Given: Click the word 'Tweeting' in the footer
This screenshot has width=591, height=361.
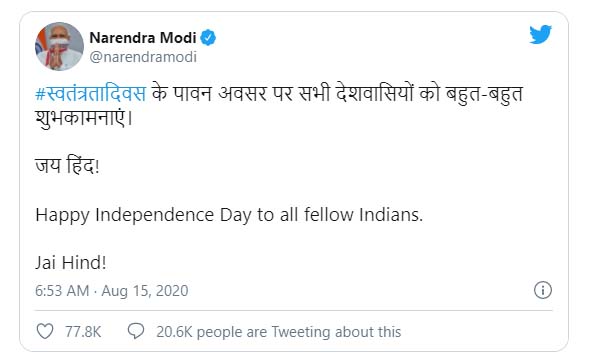Looking at the screenshot, I should coord(300,332).
